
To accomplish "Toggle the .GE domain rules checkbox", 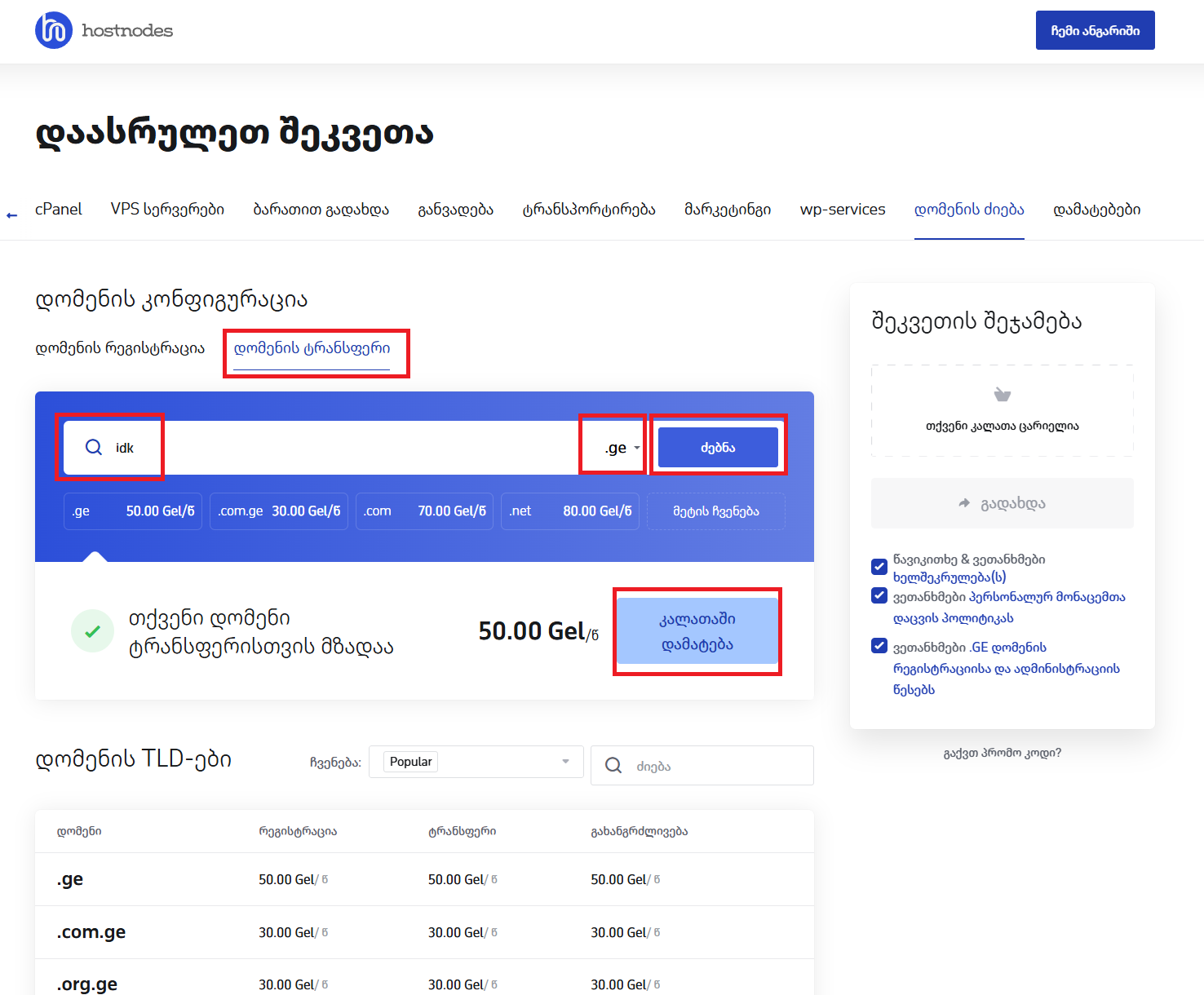I will pyautogui.click(x=879, y=646).
